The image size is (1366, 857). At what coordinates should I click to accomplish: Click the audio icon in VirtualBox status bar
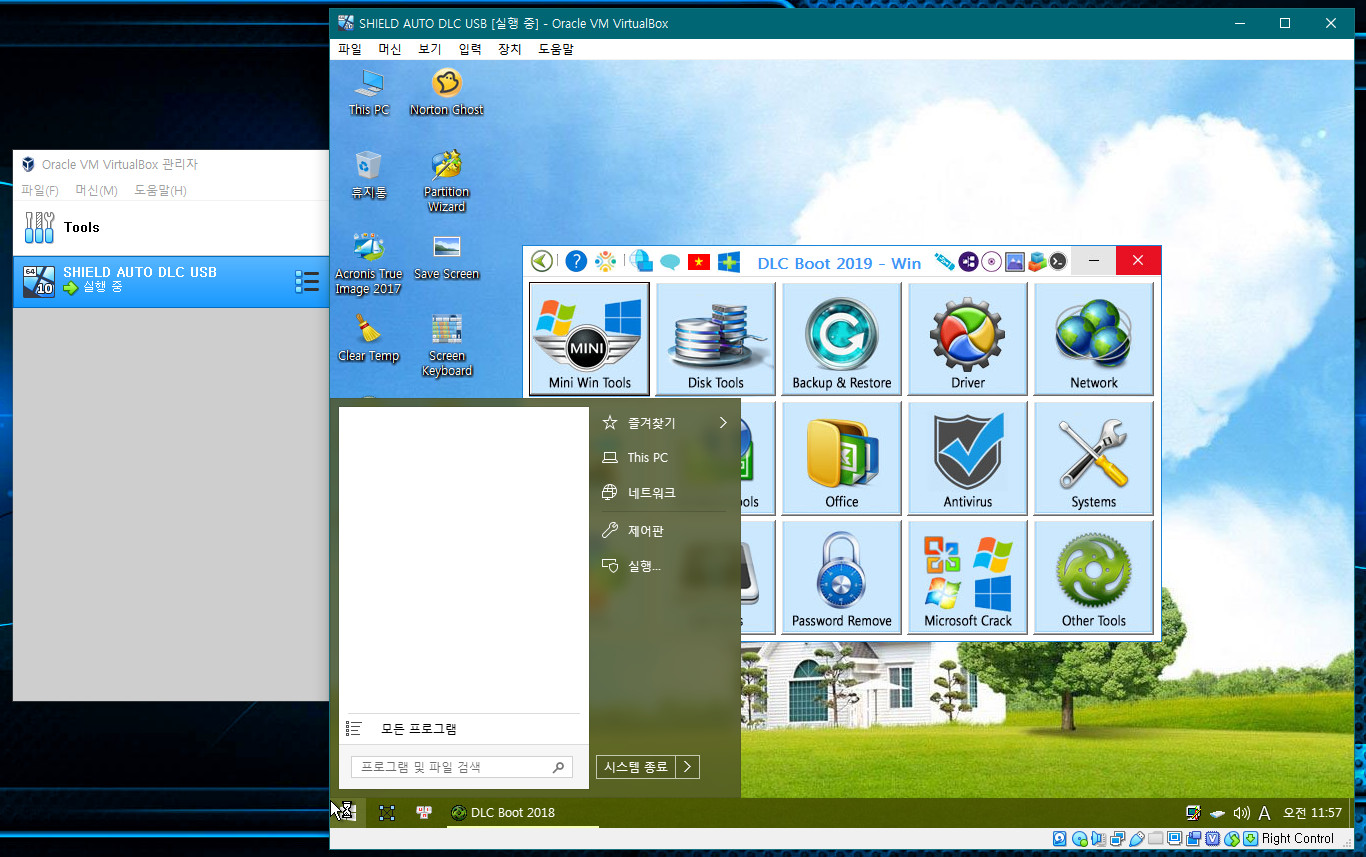coord(1098,839)
